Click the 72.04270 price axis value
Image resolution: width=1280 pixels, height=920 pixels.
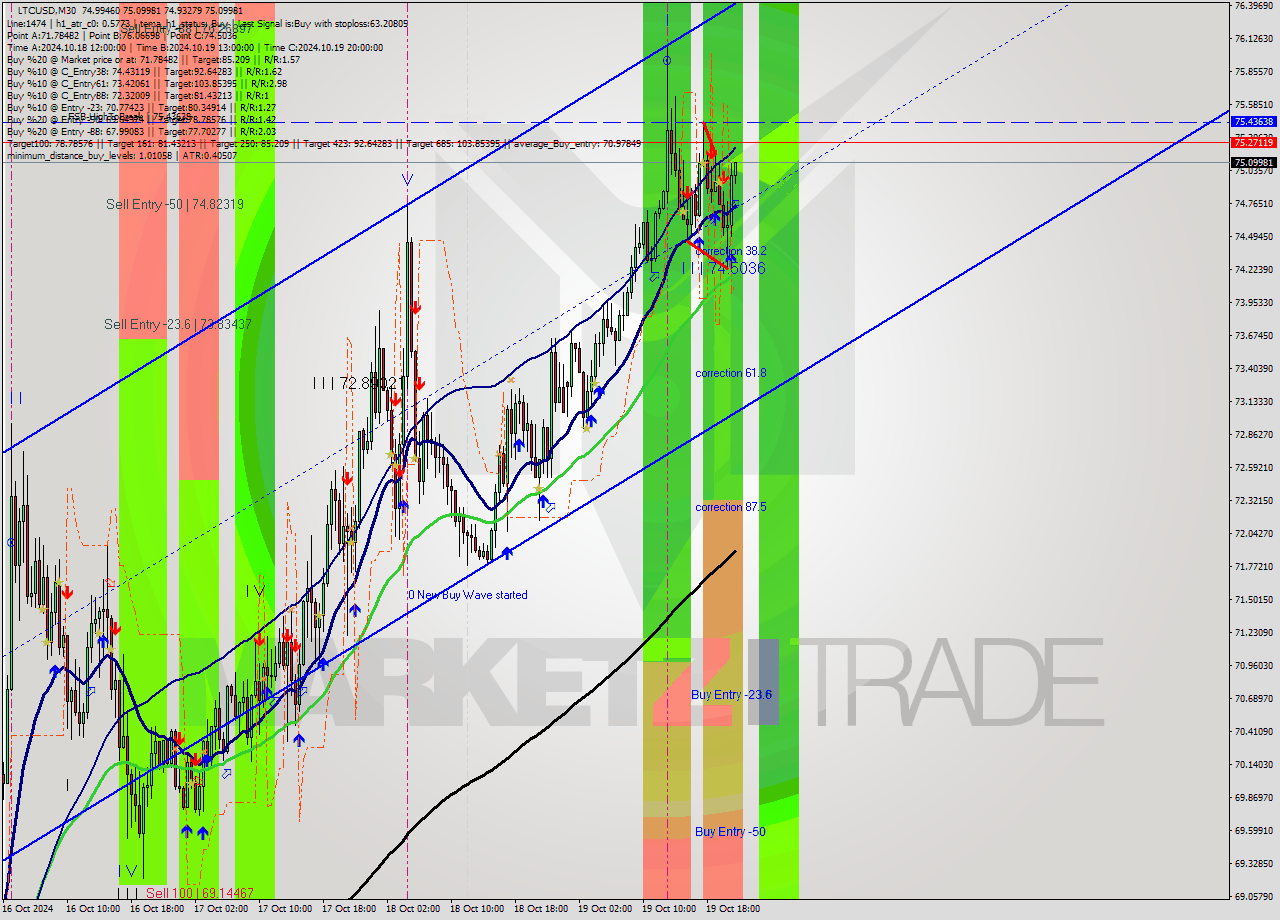(x=1254, y=534)
